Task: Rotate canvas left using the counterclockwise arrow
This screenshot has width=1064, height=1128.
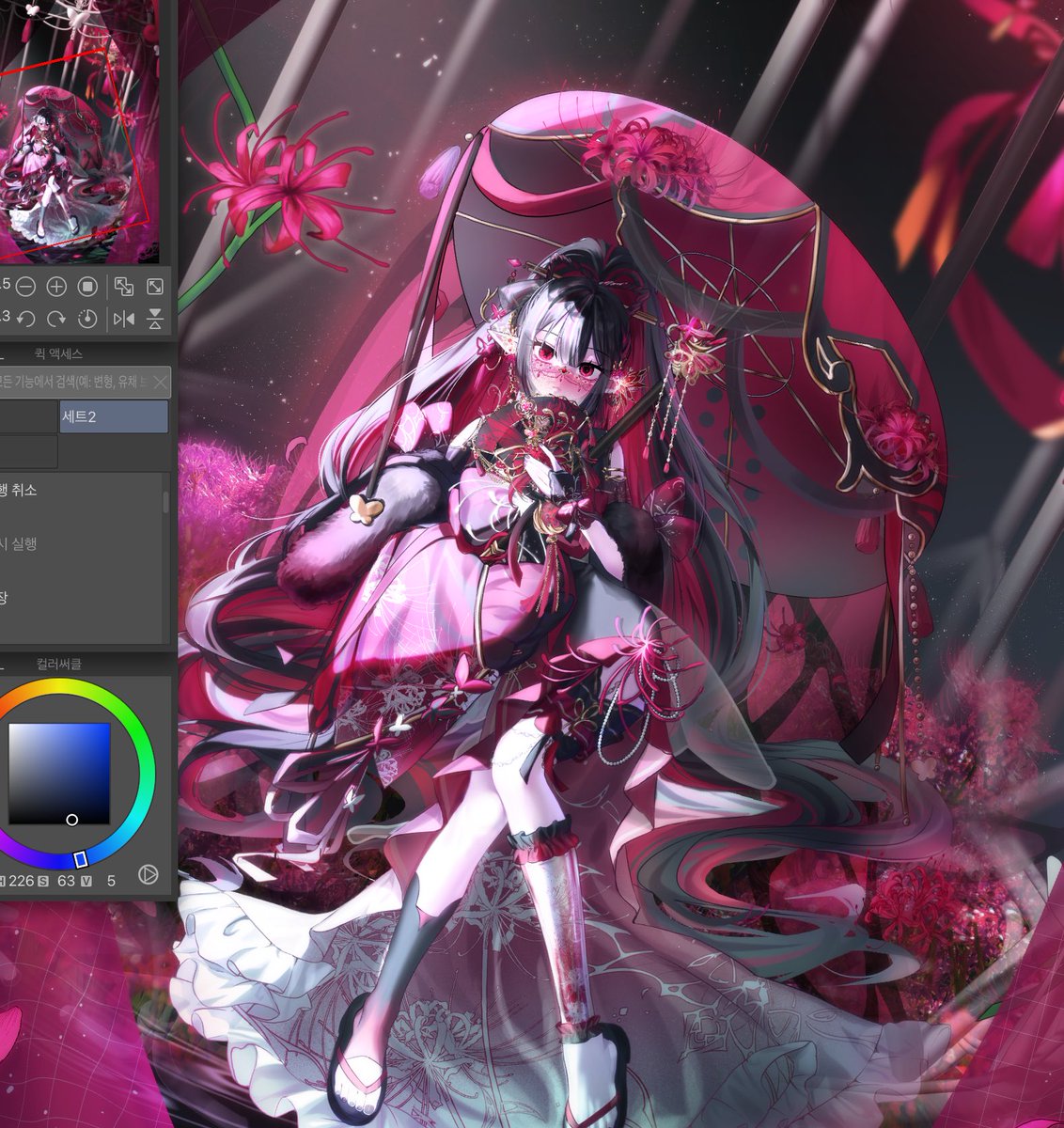Action: [x=25, y=319]
